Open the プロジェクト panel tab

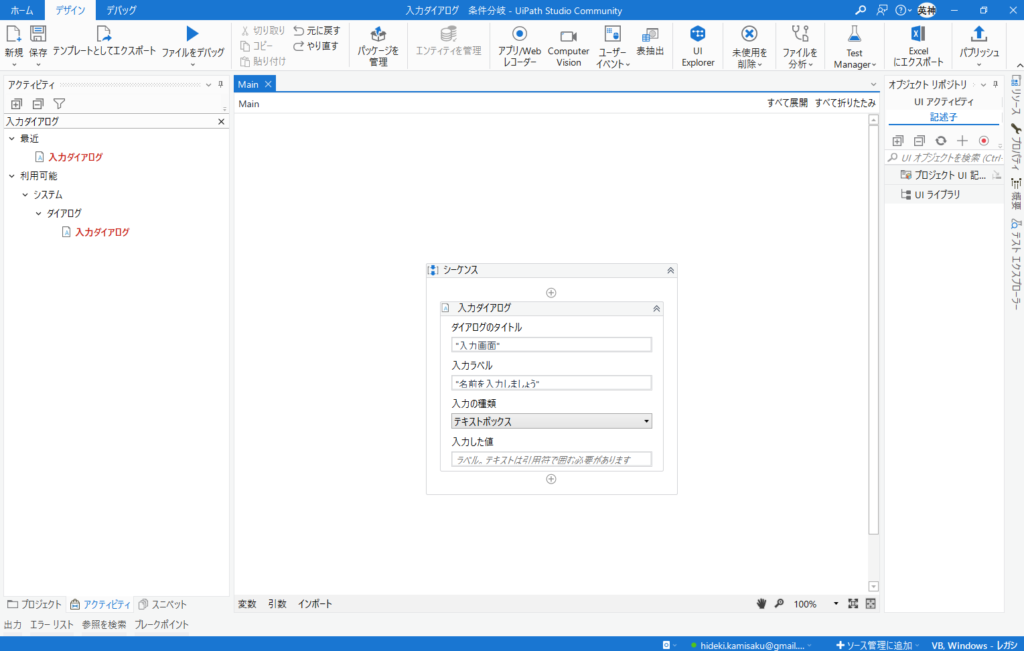point(35,604)
